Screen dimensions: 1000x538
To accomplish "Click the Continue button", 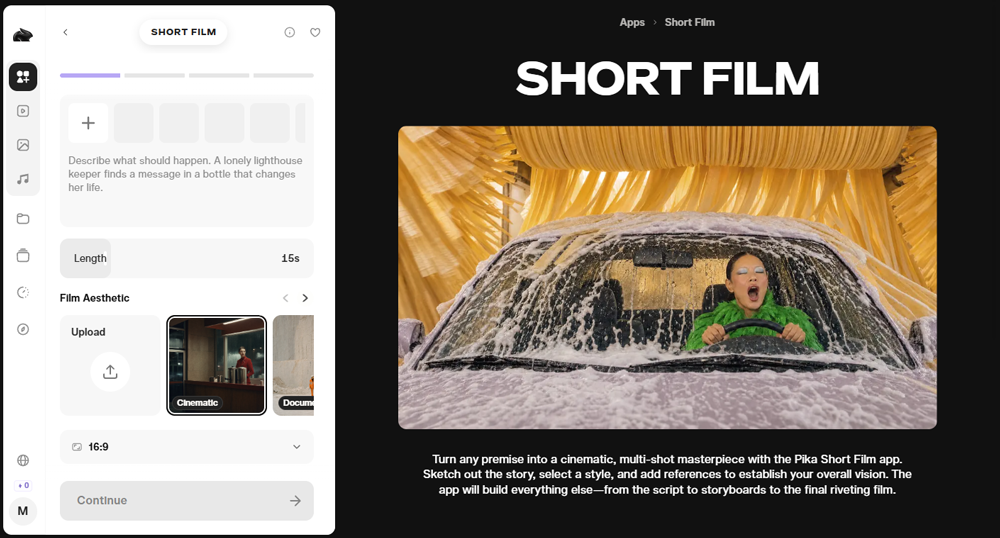I will pos(187,500).
